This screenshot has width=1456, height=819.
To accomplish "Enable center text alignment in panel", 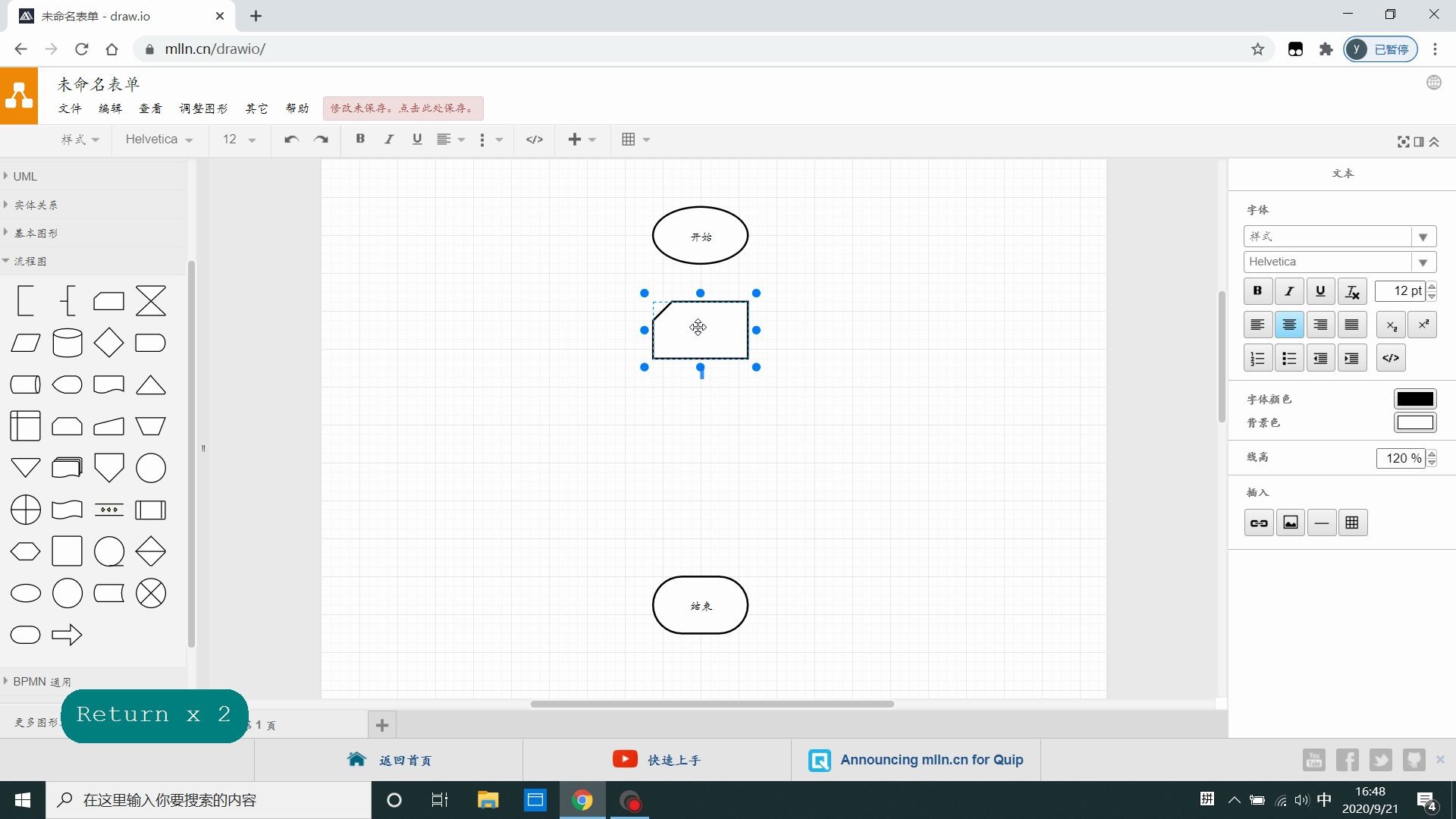I will pos(1289,325).
